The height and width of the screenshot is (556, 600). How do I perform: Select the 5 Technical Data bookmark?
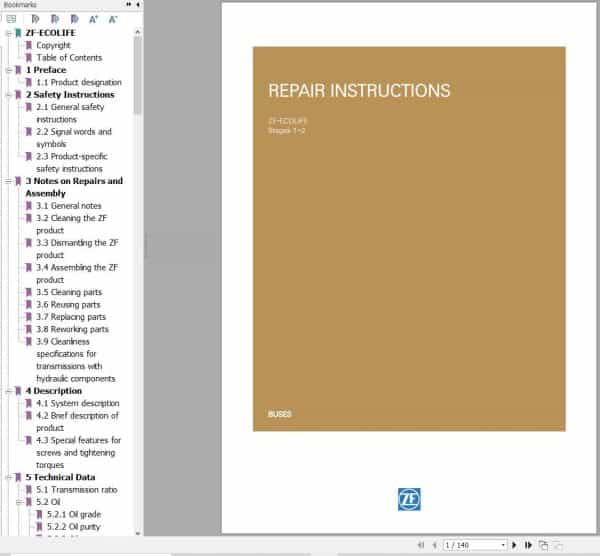pos(60,477)
